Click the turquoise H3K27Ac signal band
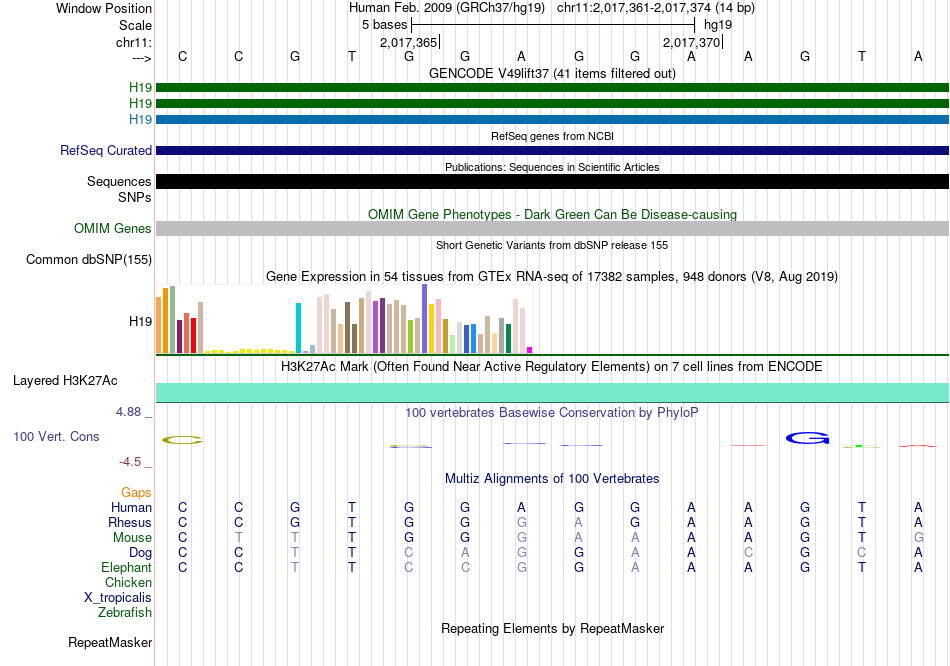Image resolution: width=950 pixels, height=666 pixels. pos(552,392)
